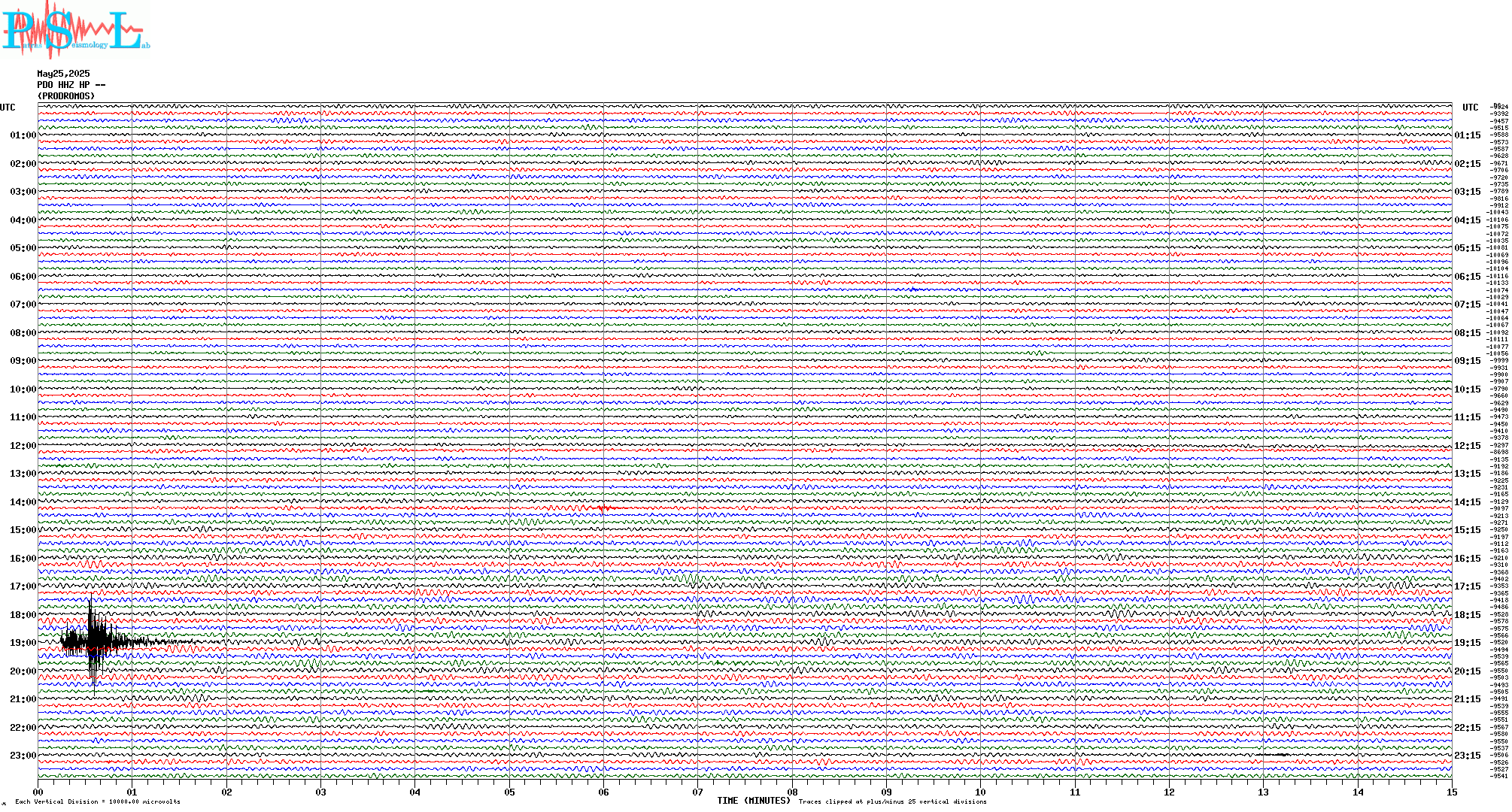Click minute tick 08 on bottom axis

792,792
